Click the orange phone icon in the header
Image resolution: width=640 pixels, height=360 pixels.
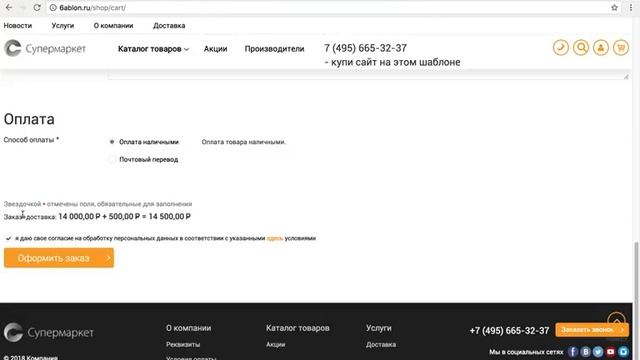pyautogui.click(x=561, y=48)
